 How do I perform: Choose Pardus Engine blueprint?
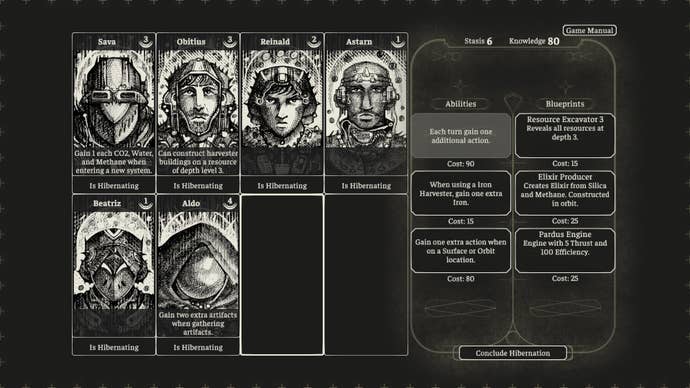point(565,250)
